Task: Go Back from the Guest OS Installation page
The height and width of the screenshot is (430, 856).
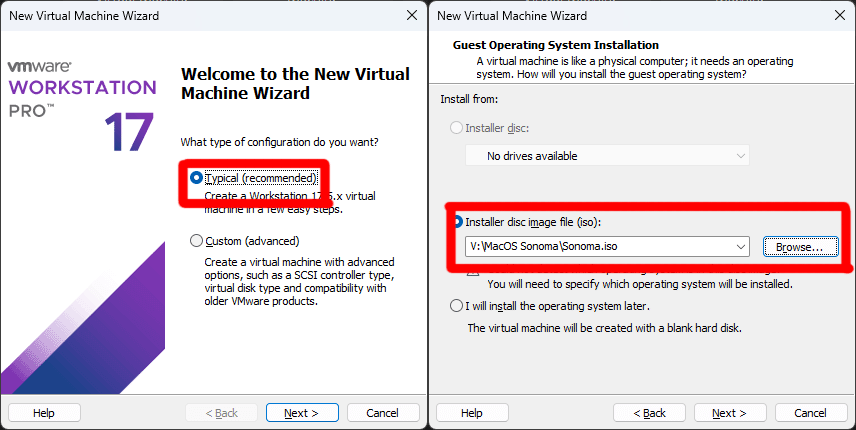Action: click(649, 413)
